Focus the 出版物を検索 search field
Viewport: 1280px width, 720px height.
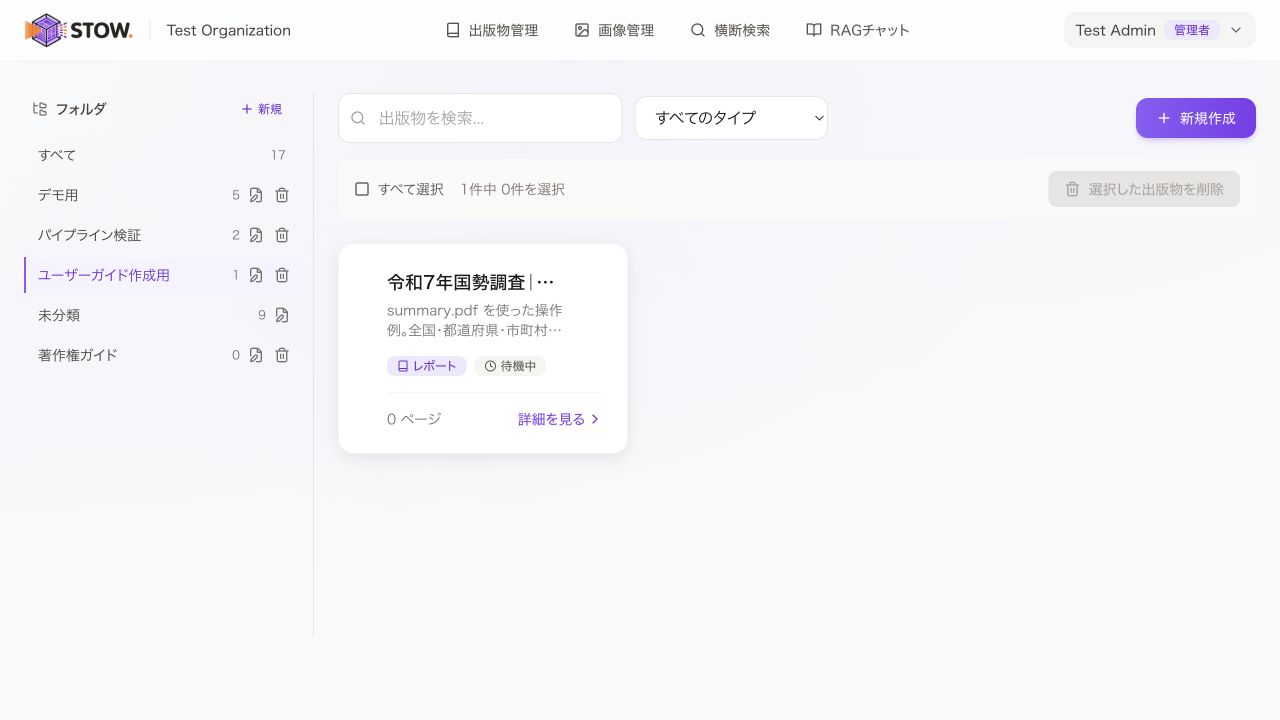coord(480,118)
